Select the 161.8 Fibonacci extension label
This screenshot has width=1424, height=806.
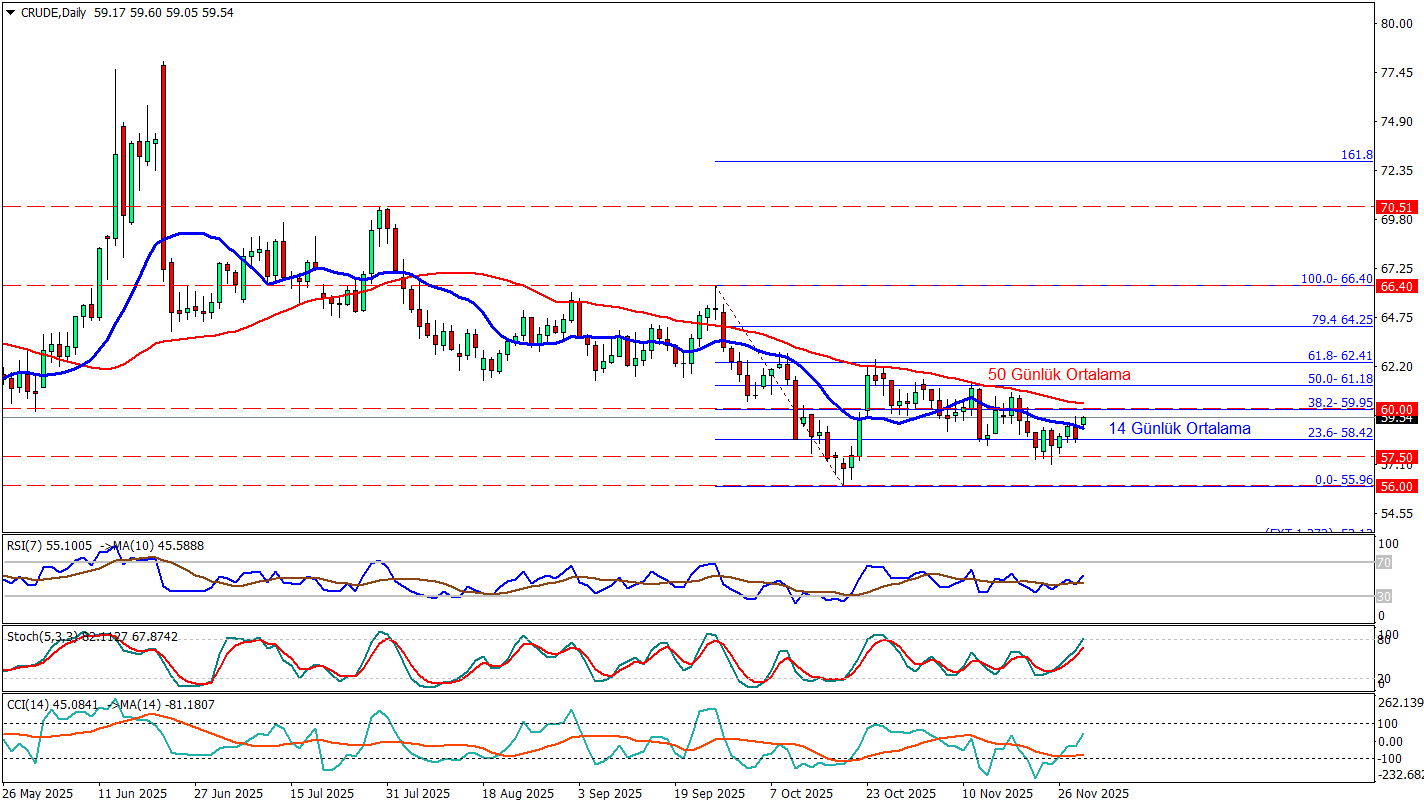[1356, 156]
